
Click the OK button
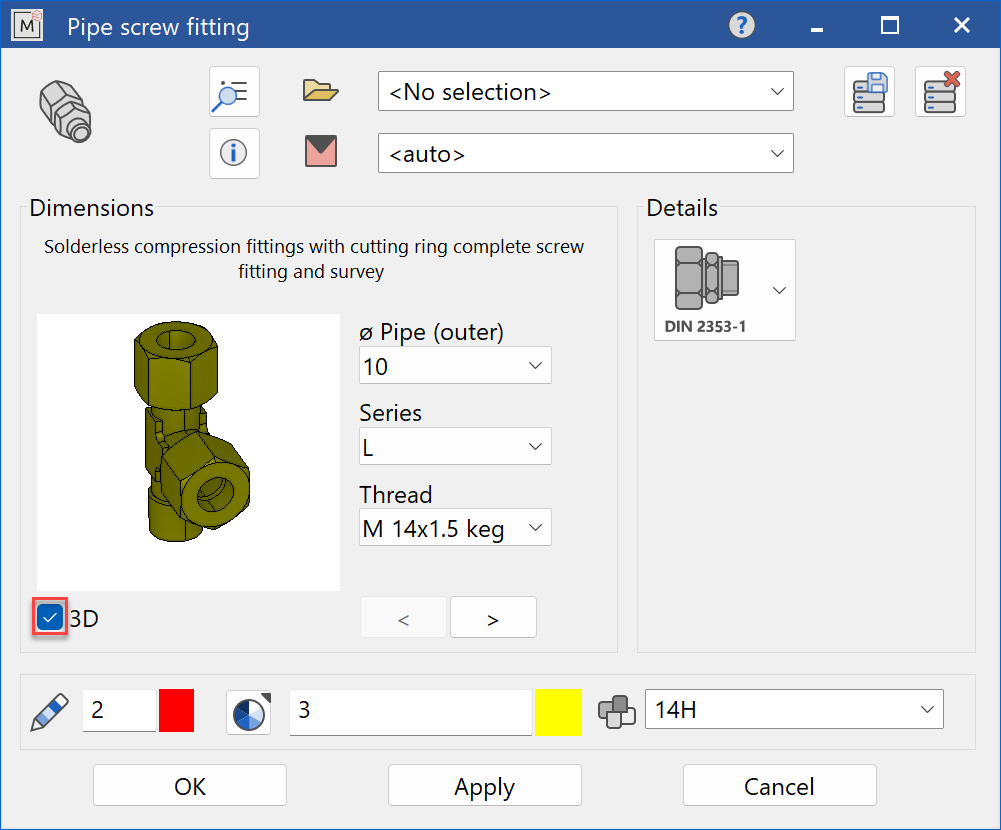(x=190, y=786)
